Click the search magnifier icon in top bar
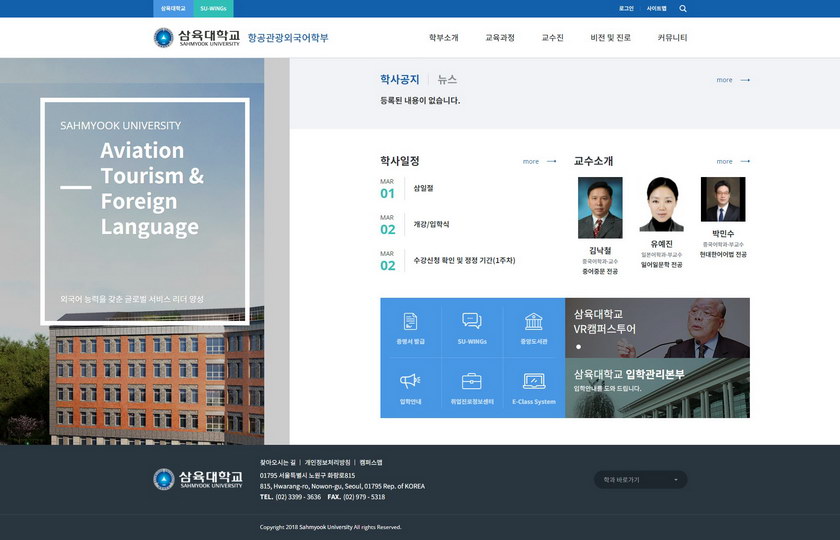The width and height of the screenshot is (840, 540). click(x=682, y=9)
